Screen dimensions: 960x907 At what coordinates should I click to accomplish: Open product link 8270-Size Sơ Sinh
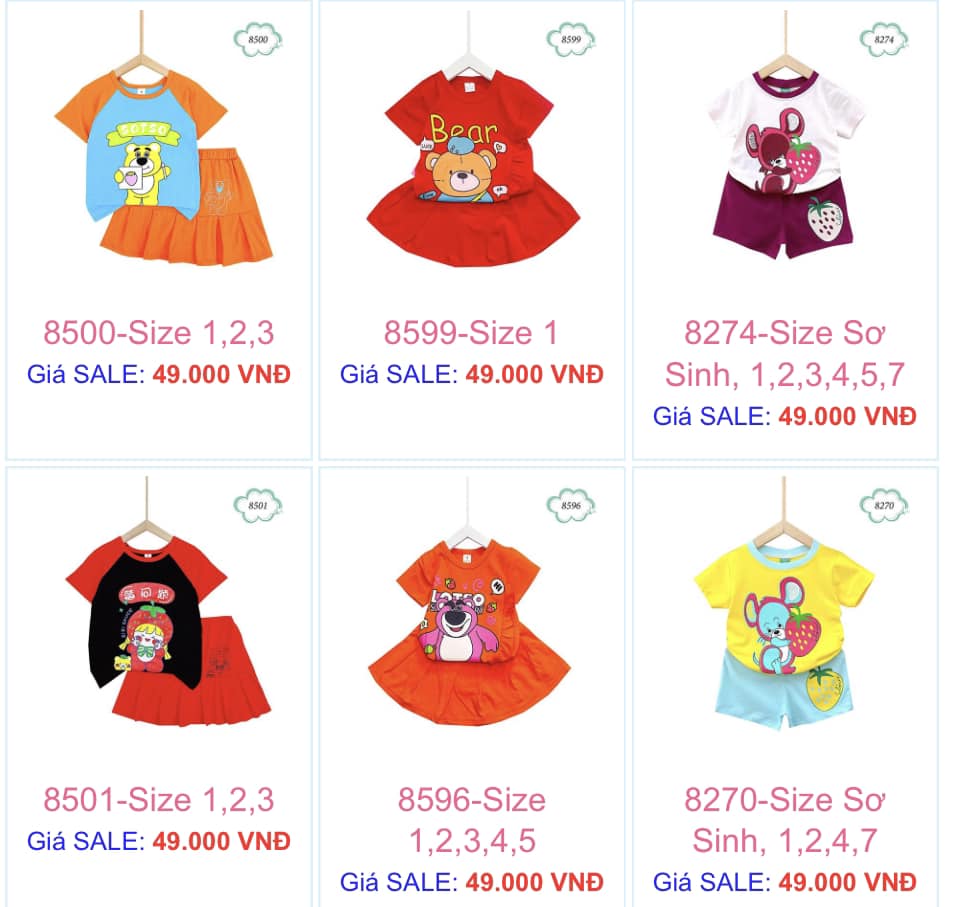[785, 821]
